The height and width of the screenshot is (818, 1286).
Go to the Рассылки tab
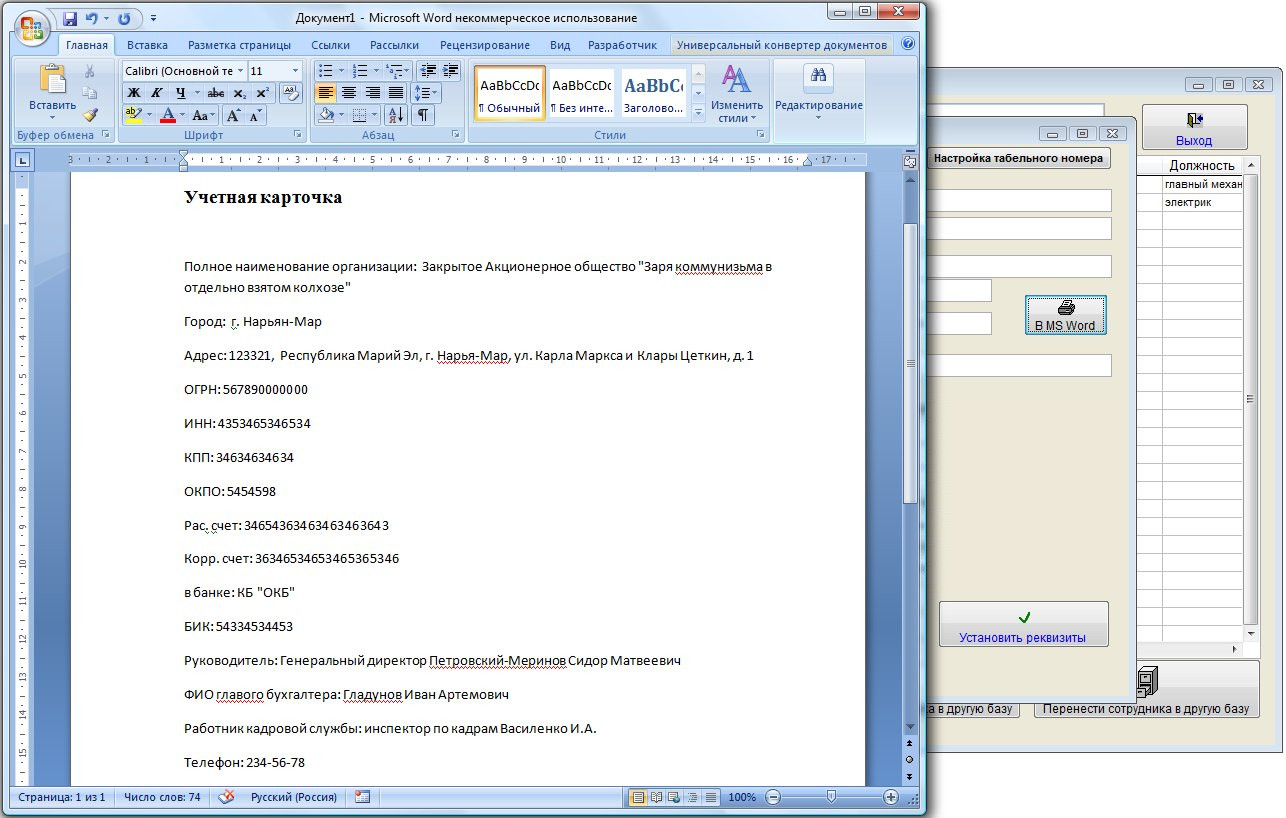coord(394,45)
